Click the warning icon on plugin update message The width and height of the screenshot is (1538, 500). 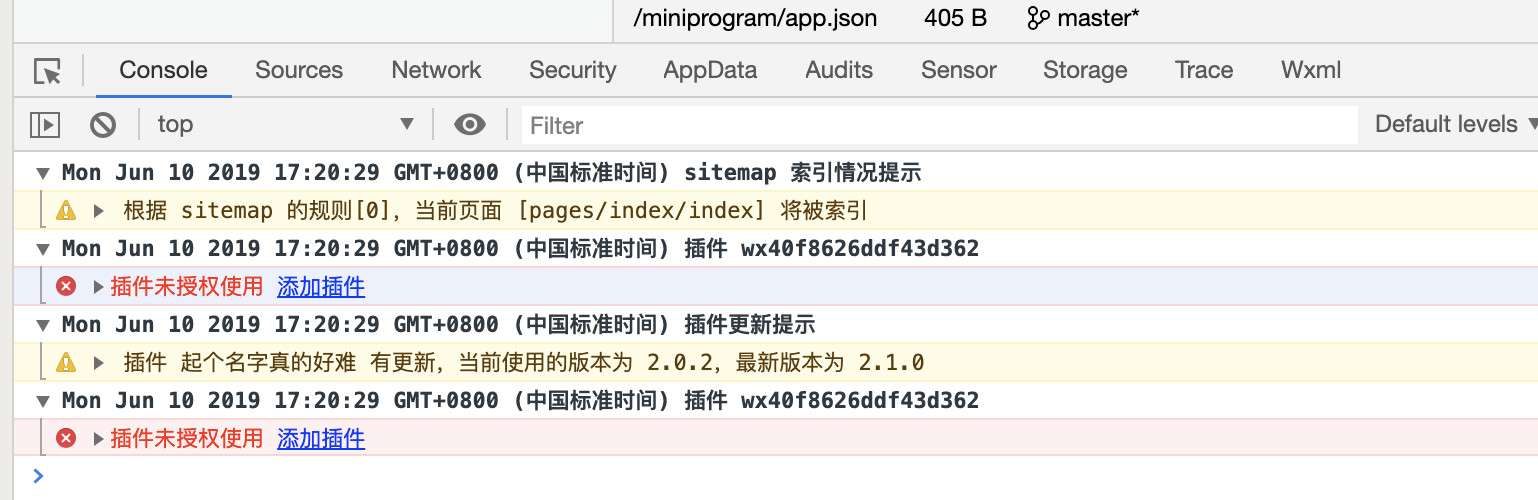(x=66, y=362)
